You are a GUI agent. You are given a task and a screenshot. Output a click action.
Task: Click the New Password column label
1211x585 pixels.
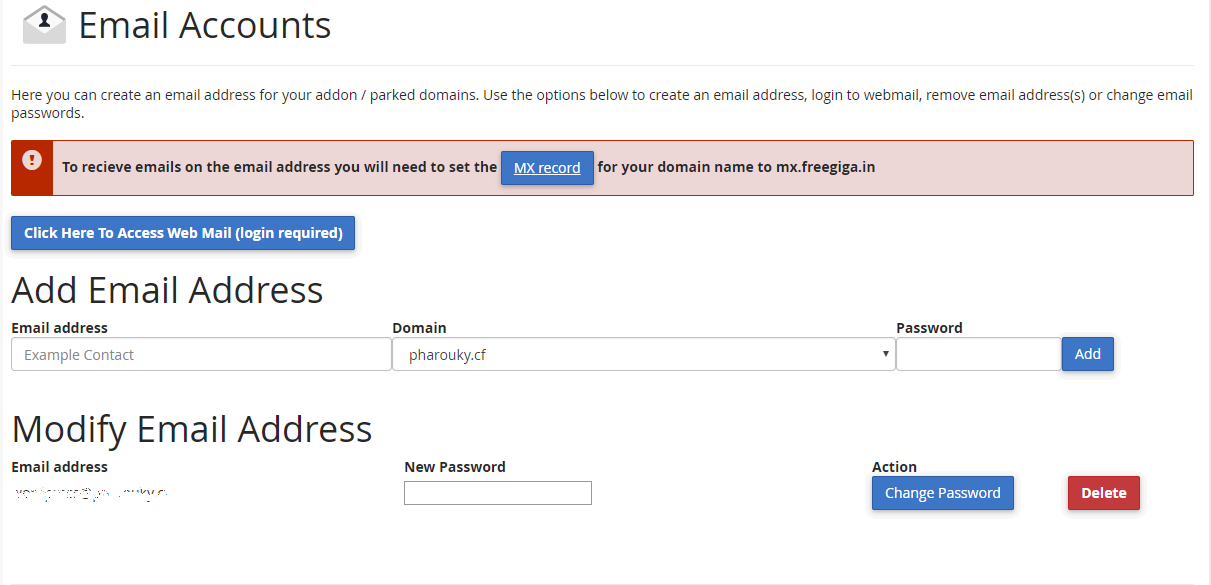coord(455,467)
